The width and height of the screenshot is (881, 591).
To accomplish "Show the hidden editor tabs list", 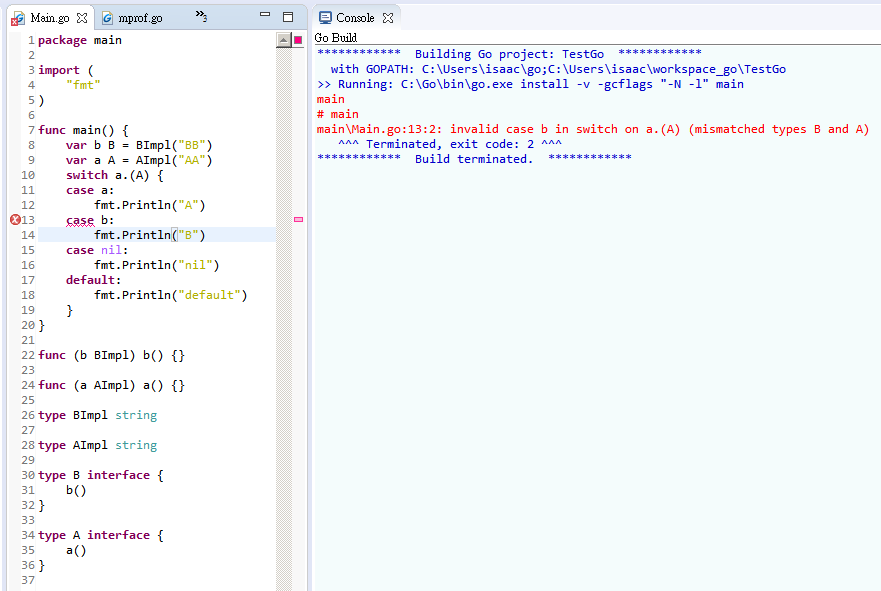I will coord(201,17).
